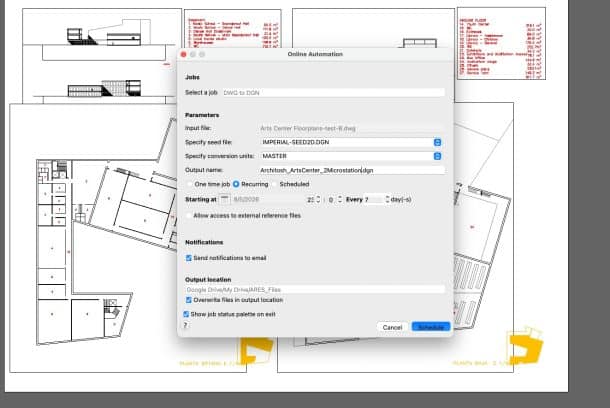Click the Every interval value field
Screen dimensions: 610x408
374,200
